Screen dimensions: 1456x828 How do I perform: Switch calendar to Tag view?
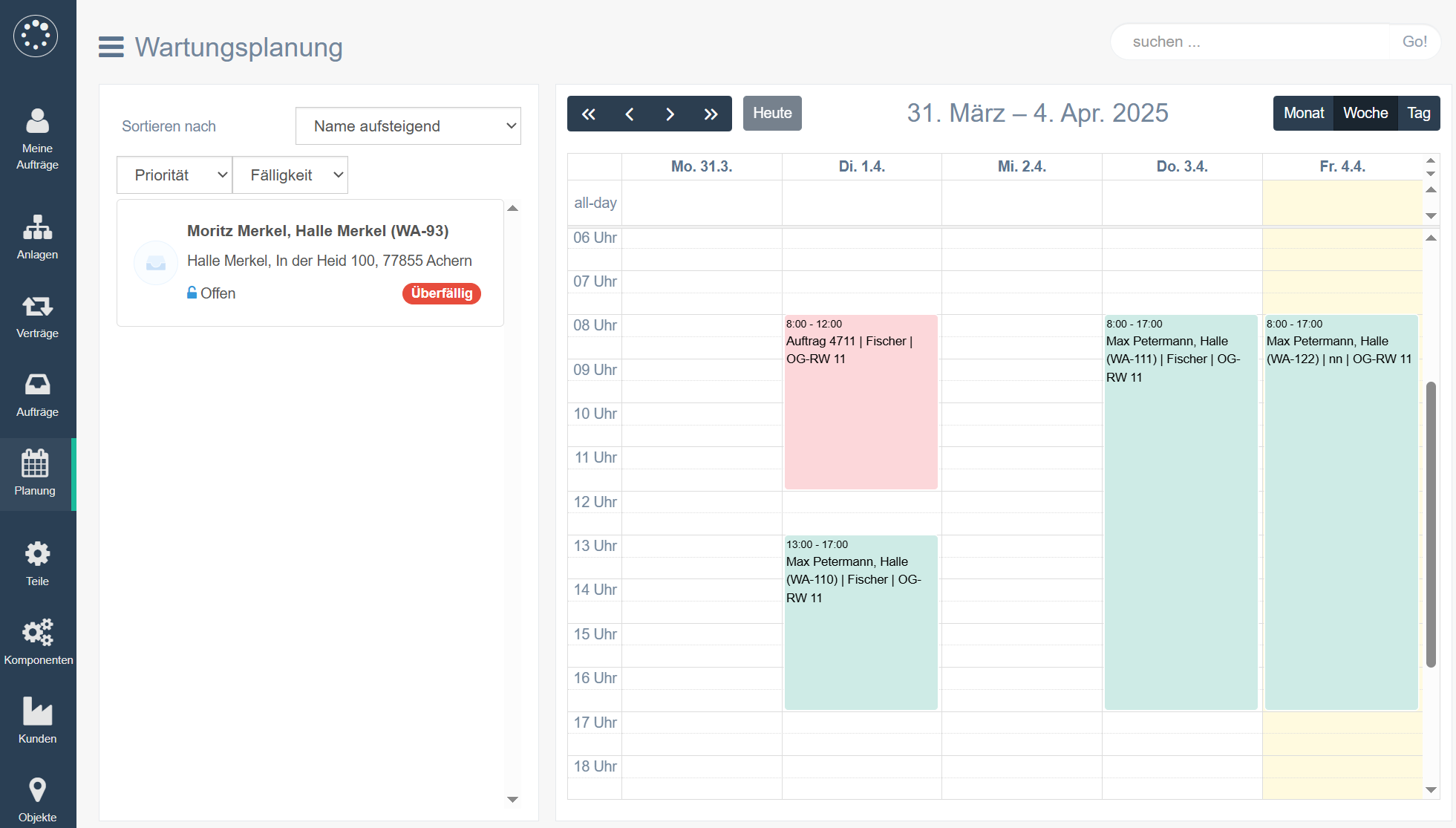(x=1418, y=114)
